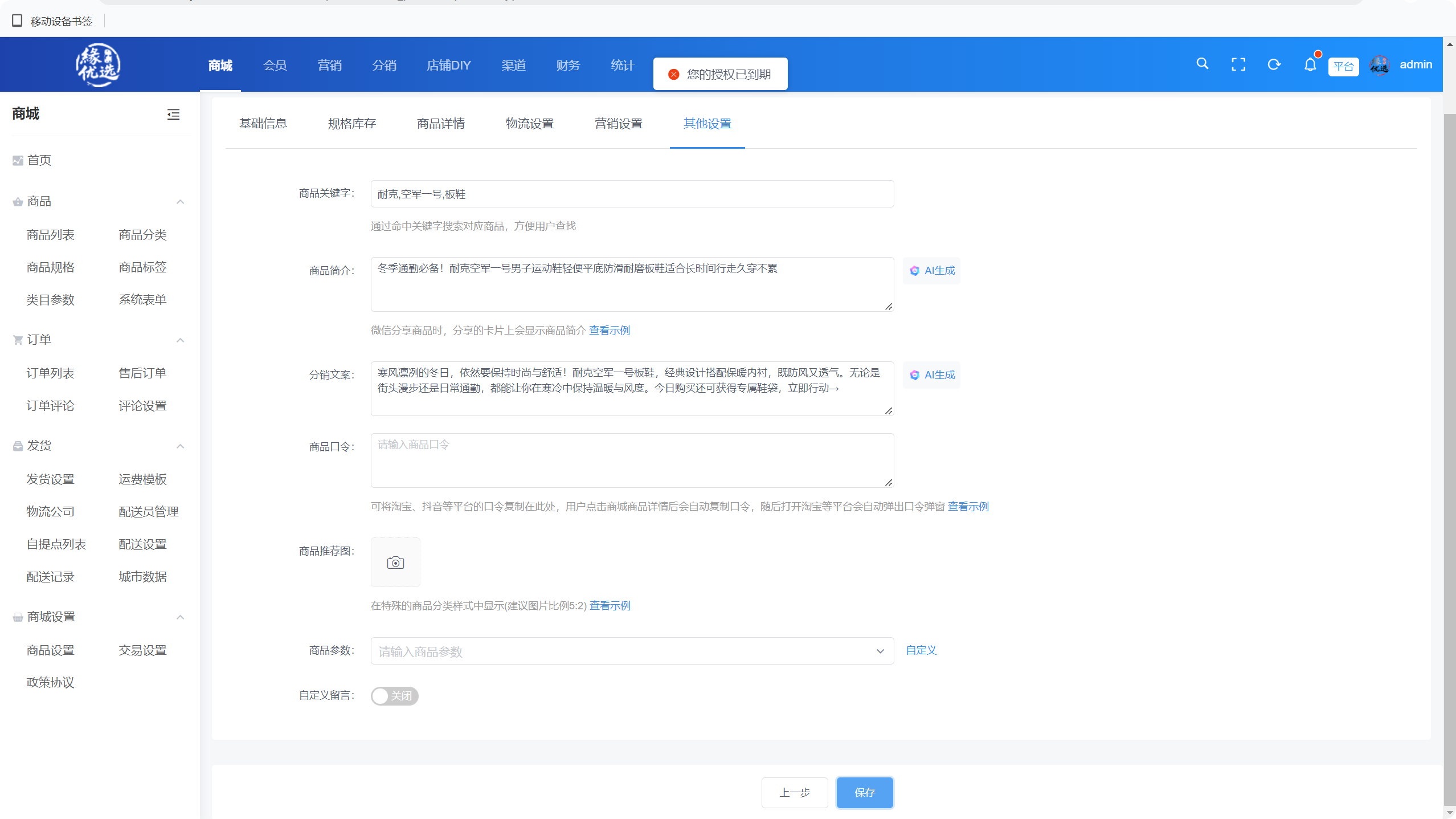Click the 自定义 link beside 商品参数
The image size is (1456, 819).
(921, 650)
